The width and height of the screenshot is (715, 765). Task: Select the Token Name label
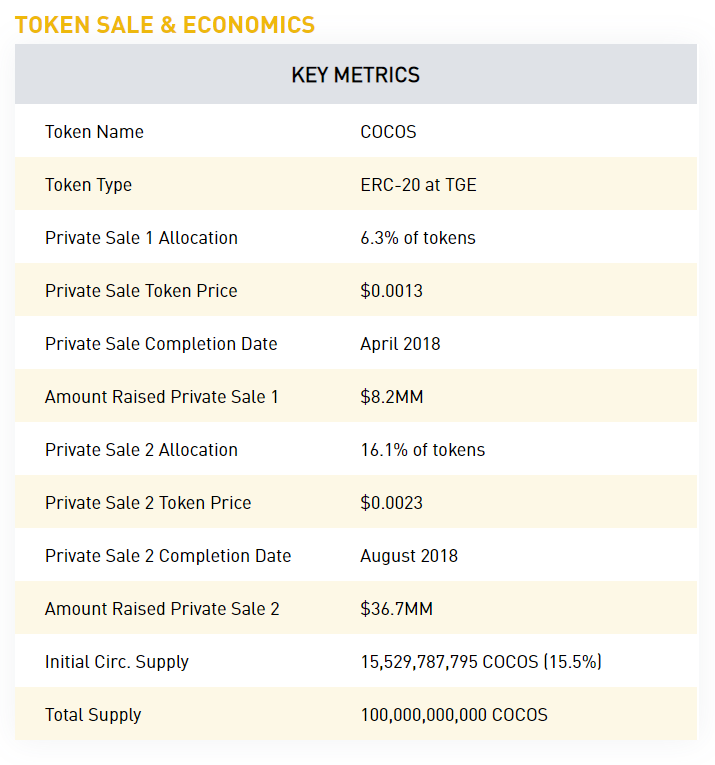[x=94, y=132]
